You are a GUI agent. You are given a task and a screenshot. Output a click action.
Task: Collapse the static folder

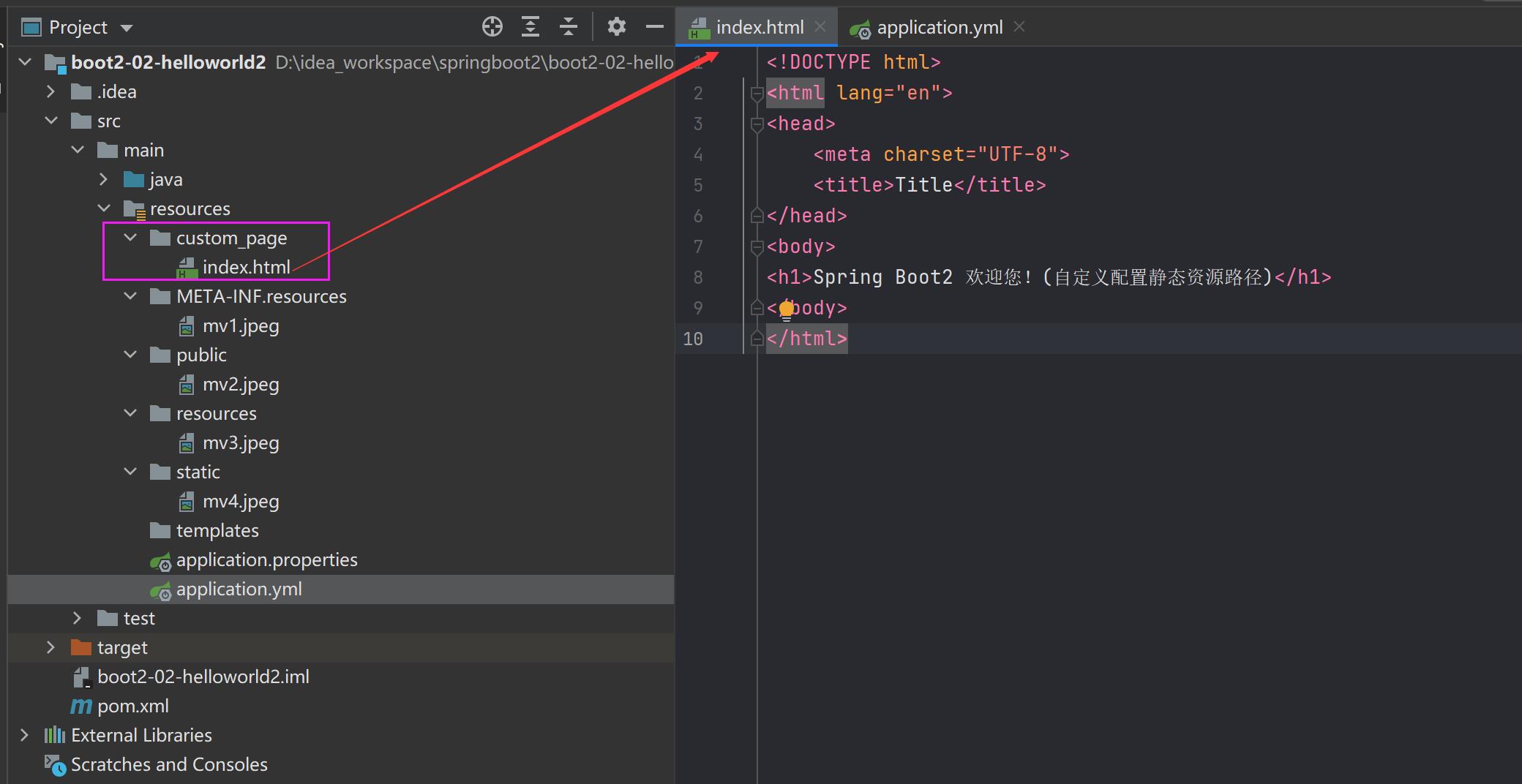[x=130, y=472]
